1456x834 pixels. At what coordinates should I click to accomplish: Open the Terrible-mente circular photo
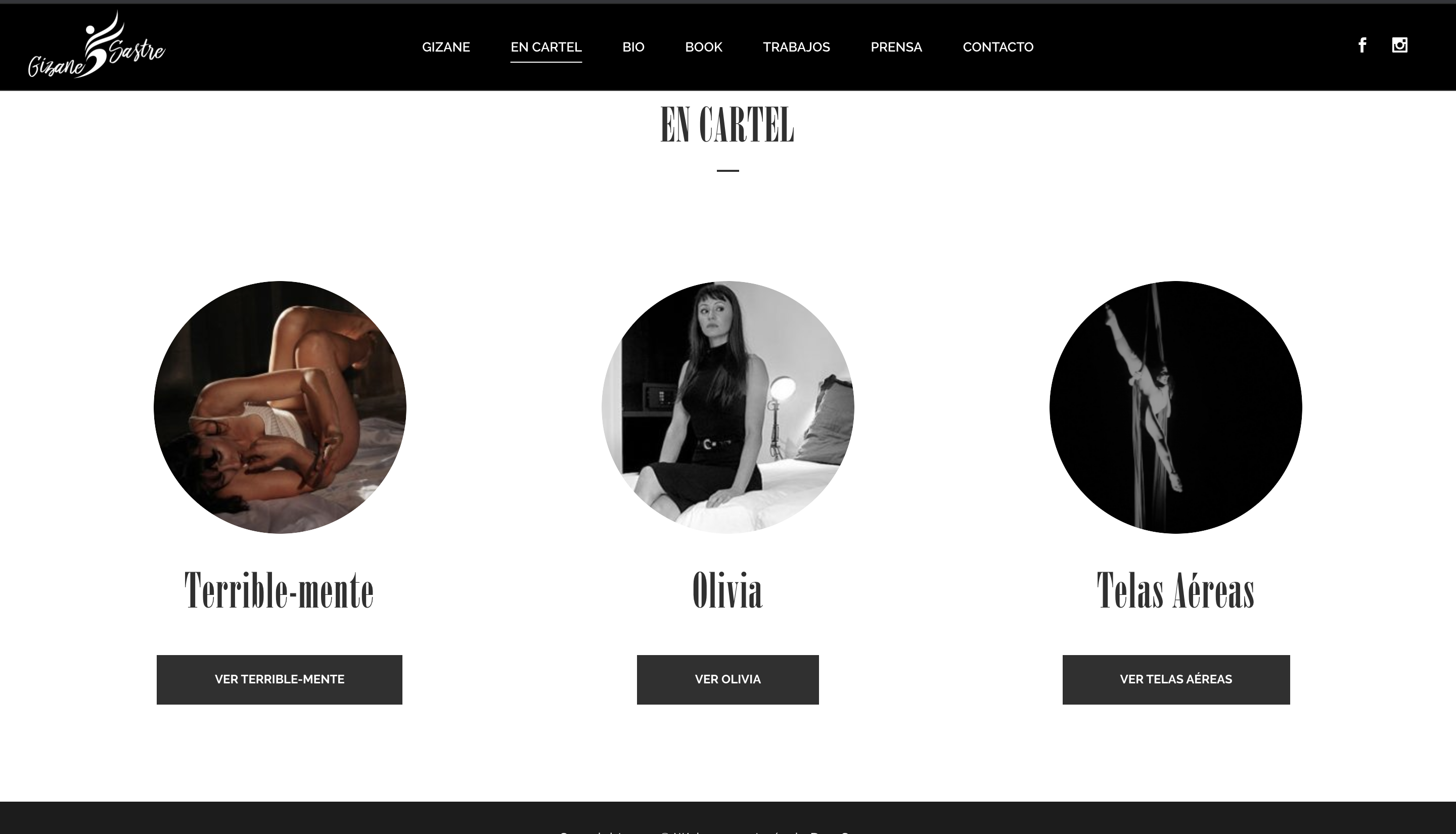[x=280, y=407]
